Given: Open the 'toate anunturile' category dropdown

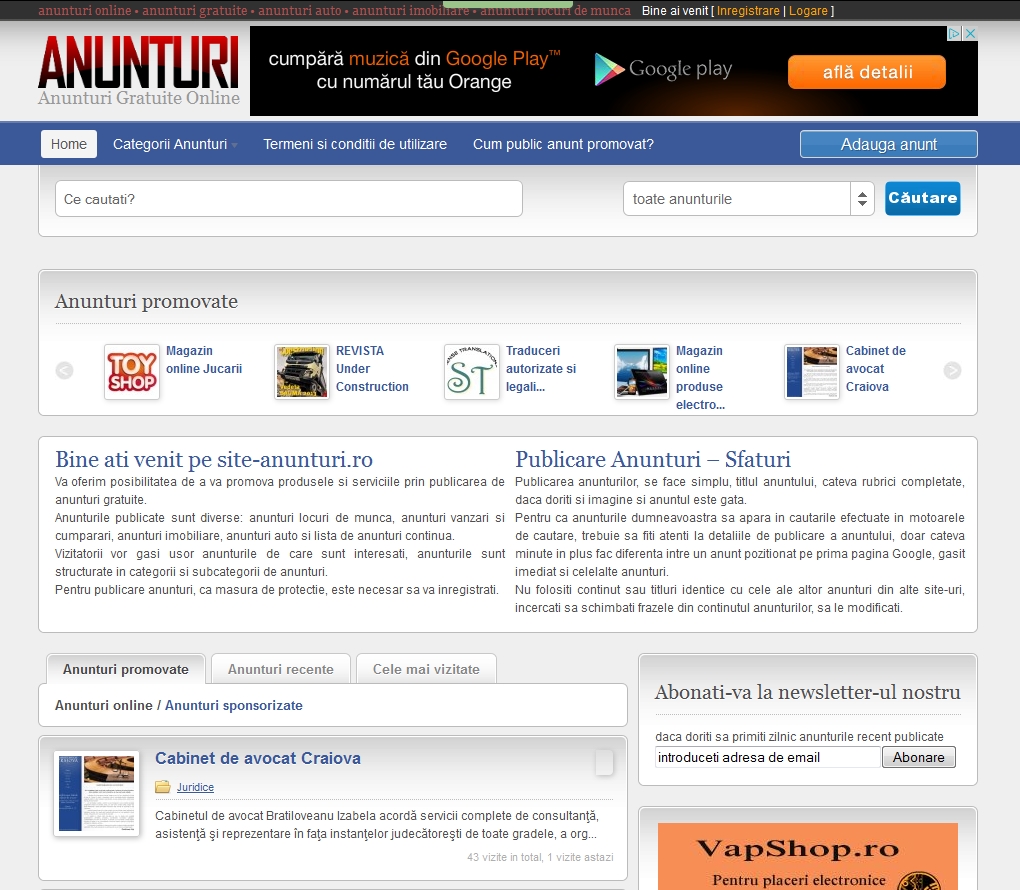Looking at the screenshot, I should [748, 199].
